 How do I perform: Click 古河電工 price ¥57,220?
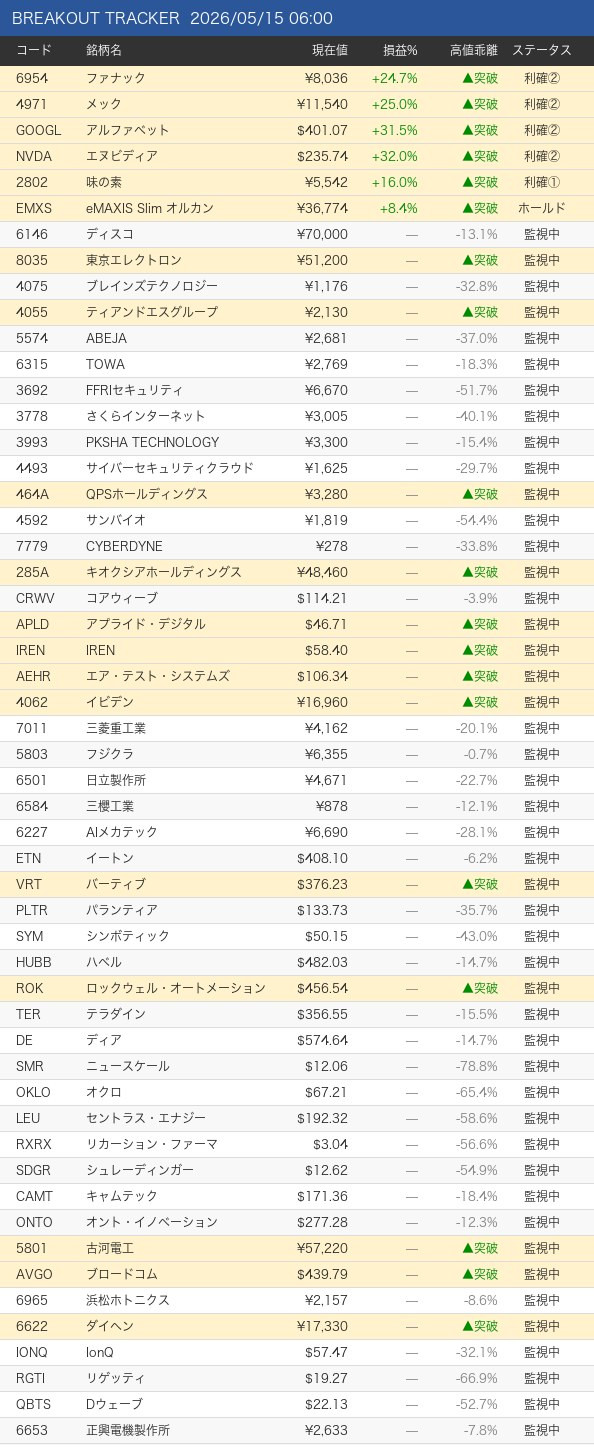(322, 1248)
